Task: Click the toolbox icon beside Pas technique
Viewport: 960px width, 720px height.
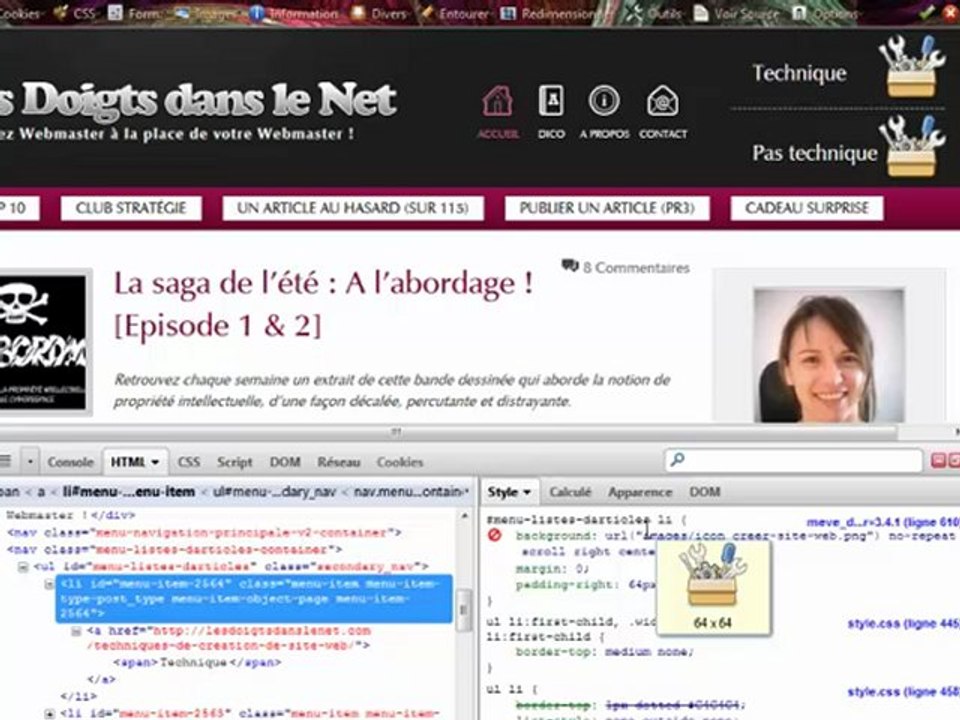Action: click(x=911, y=146)
